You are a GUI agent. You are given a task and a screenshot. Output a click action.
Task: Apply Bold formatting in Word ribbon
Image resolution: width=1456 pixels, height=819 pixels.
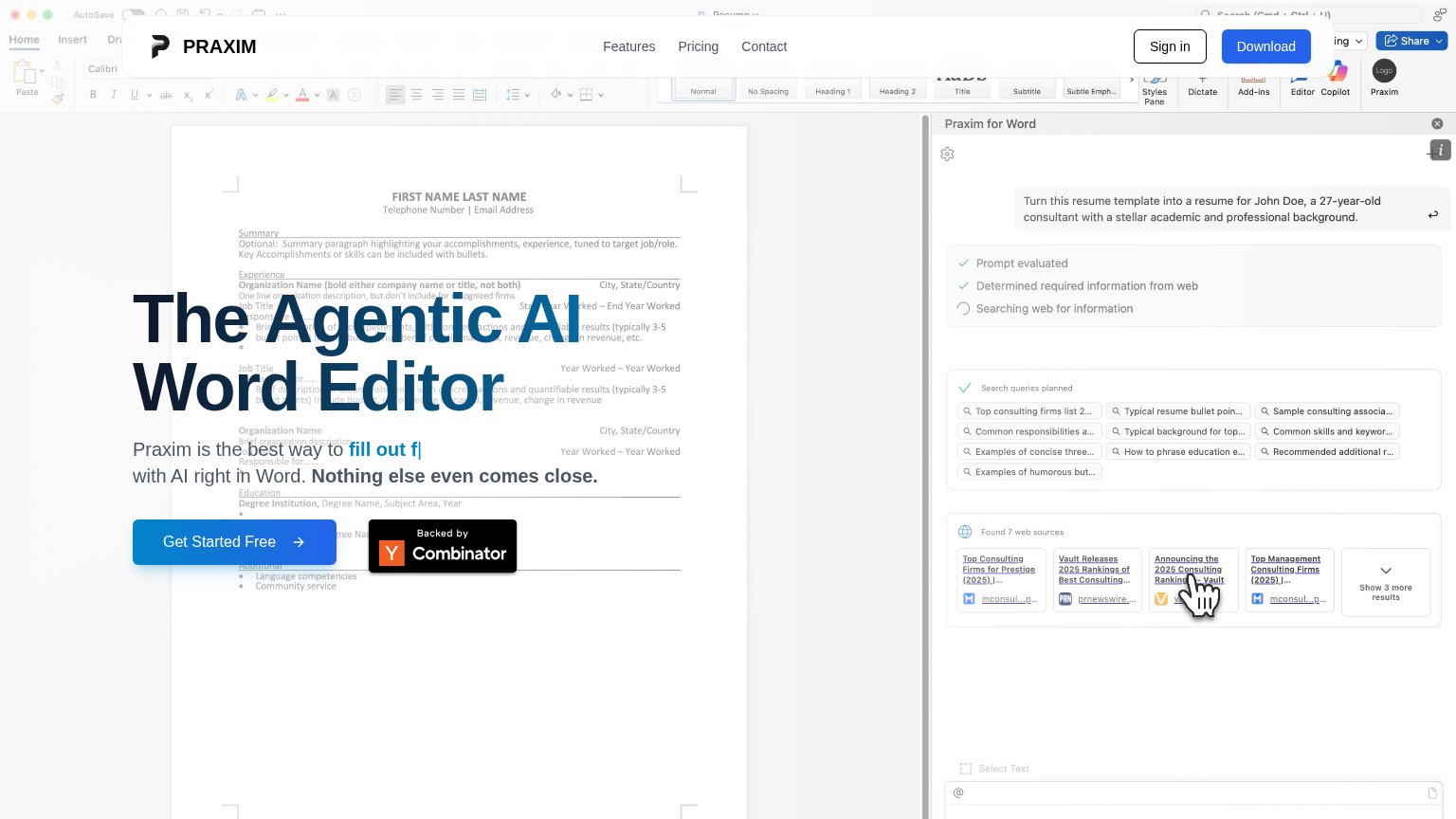pos(93,95)
